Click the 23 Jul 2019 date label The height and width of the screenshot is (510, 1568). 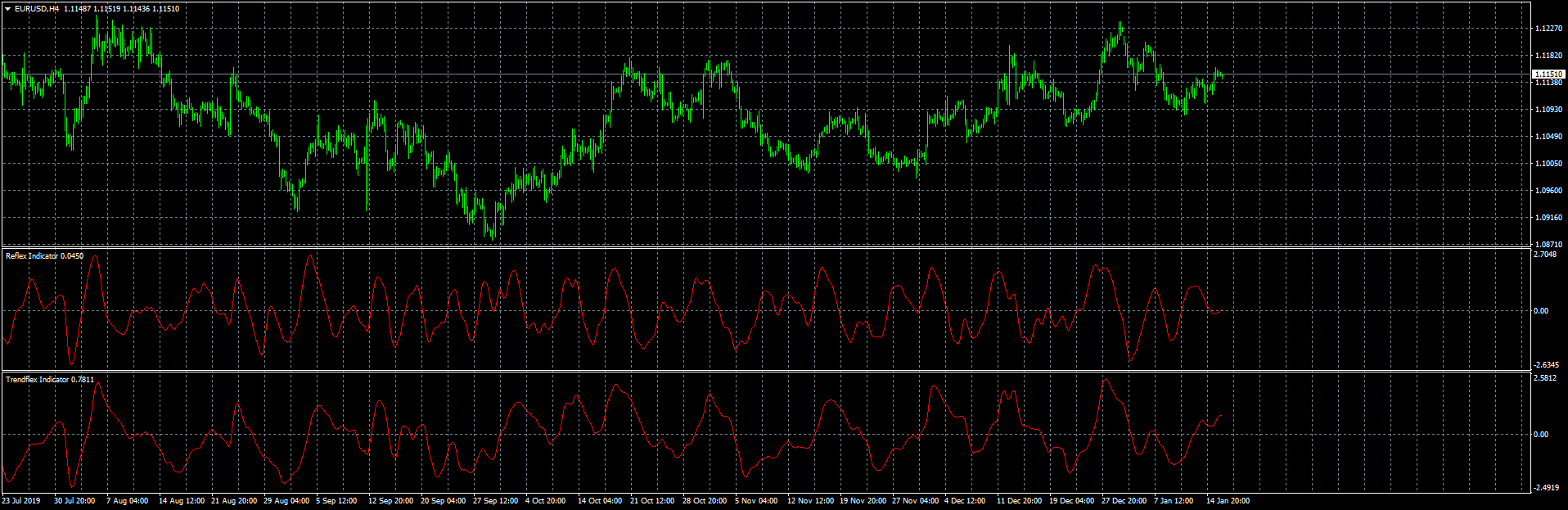(21, 501)
